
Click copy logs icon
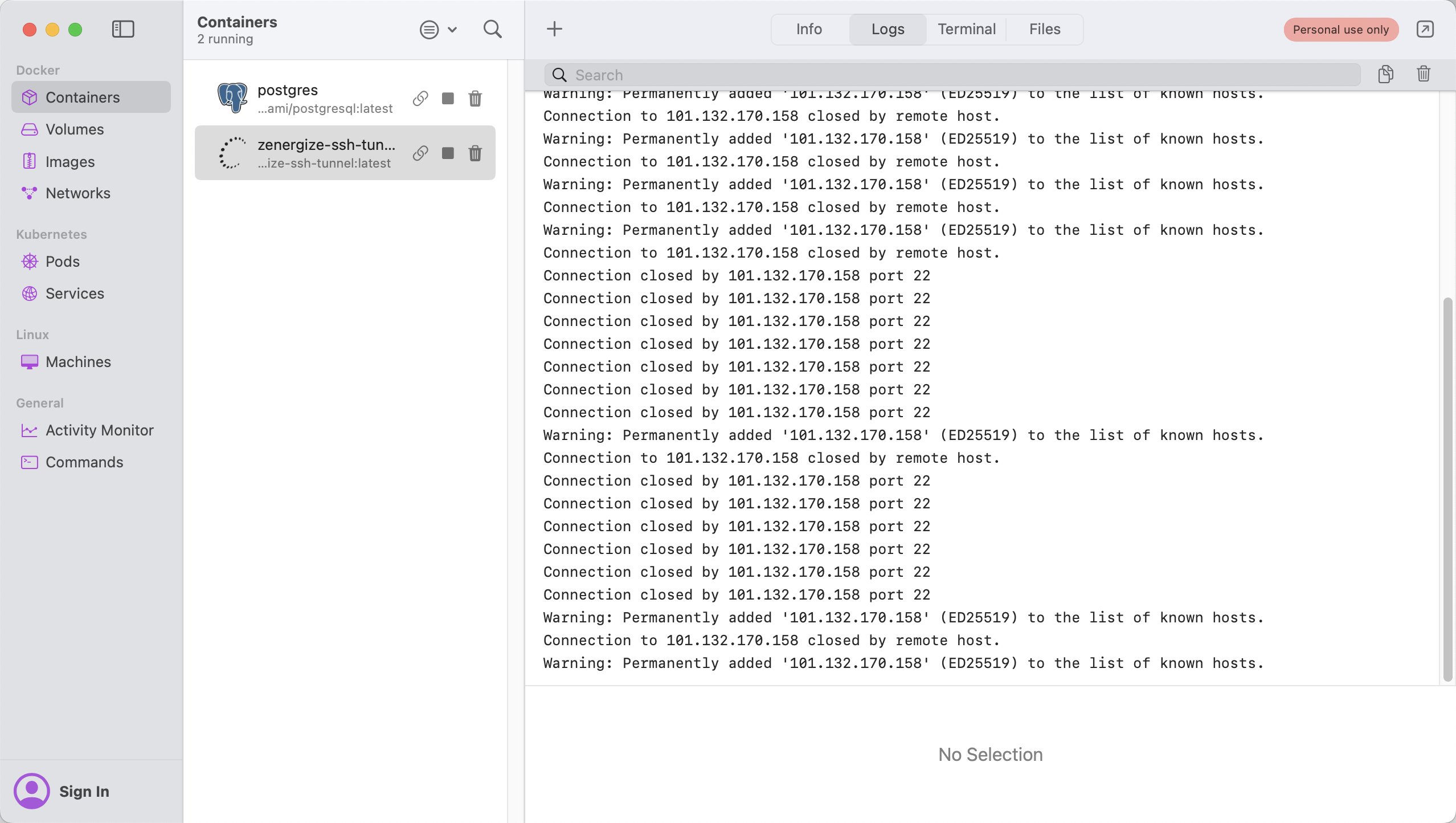click(x=1385, y=74)
